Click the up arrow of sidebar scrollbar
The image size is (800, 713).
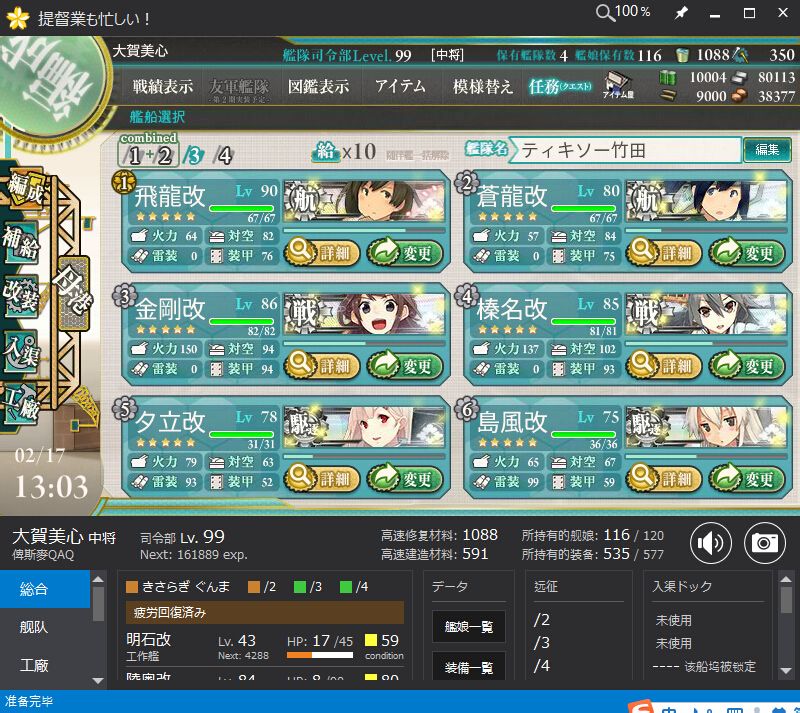(98, 579)
